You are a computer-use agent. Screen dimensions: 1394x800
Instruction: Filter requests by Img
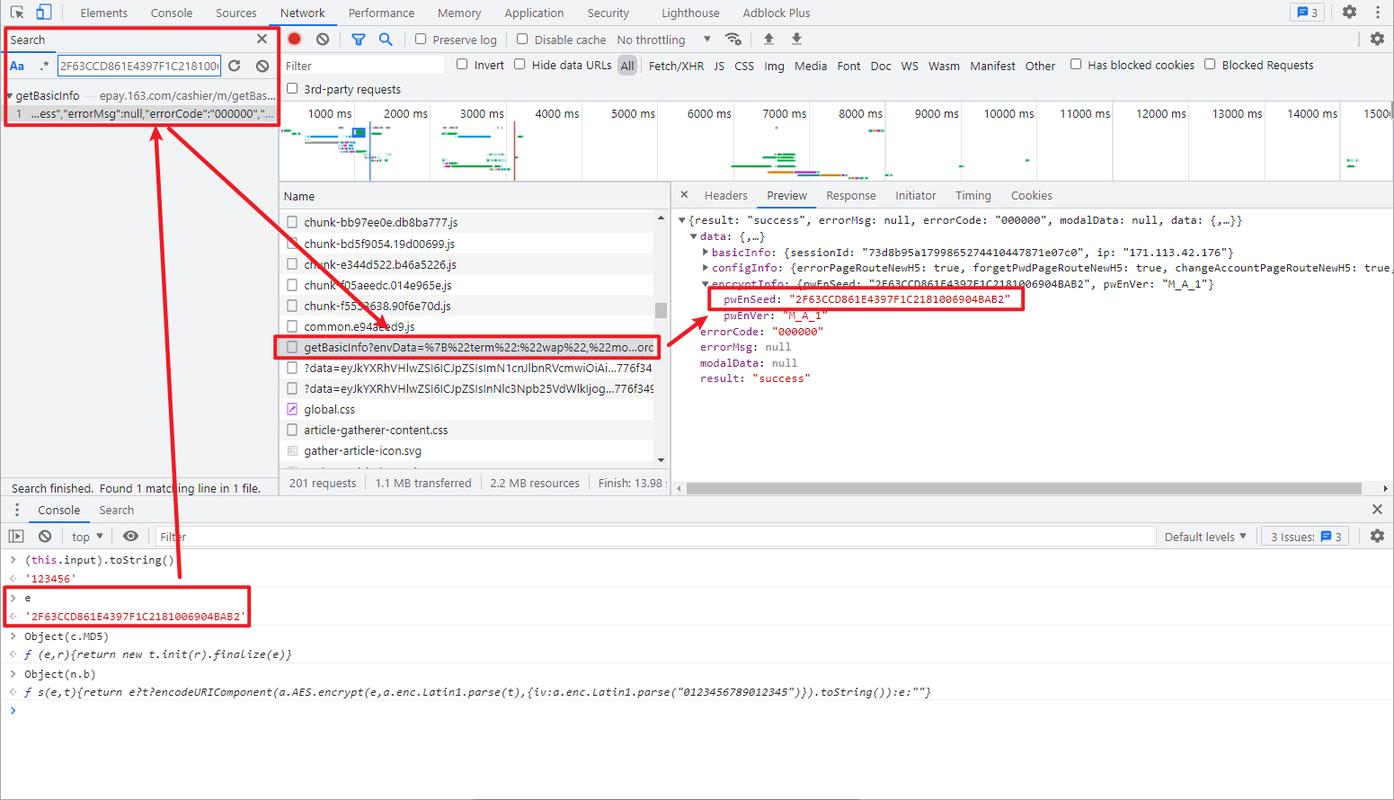coord(774,65)
